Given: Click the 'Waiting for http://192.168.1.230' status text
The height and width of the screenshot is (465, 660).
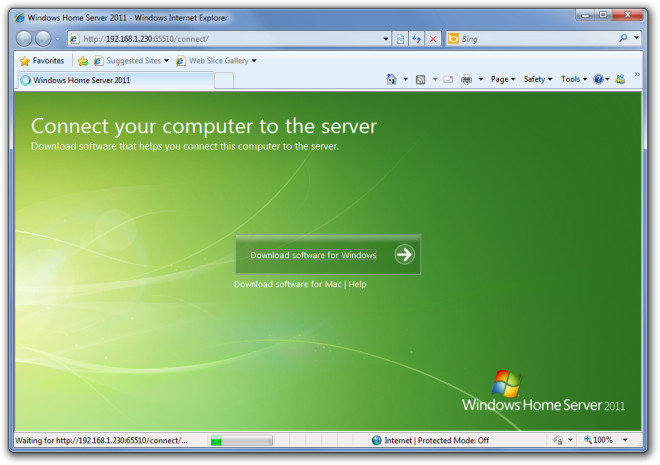Looking at the screenshot, I should click(x=101, y=441).
